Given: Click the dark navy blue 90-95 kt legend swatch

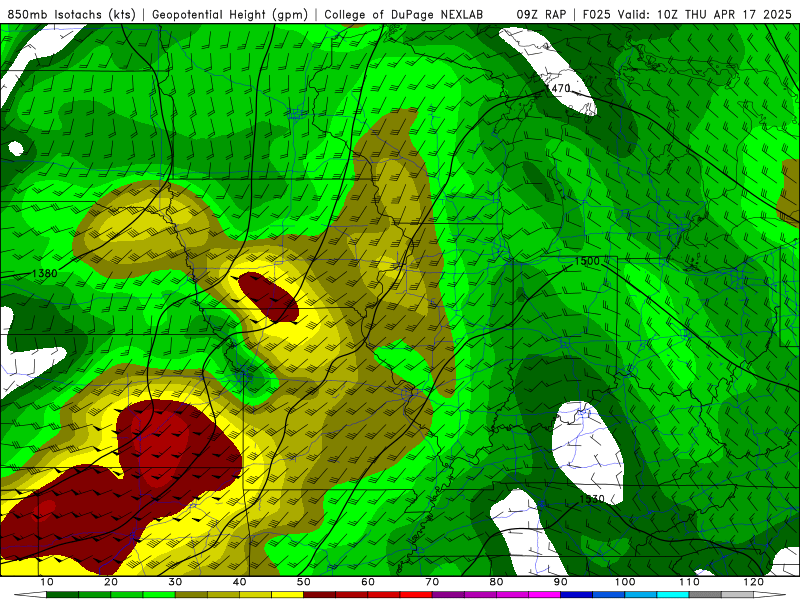Looking at the screenshot, I should [x=577, y=595].
